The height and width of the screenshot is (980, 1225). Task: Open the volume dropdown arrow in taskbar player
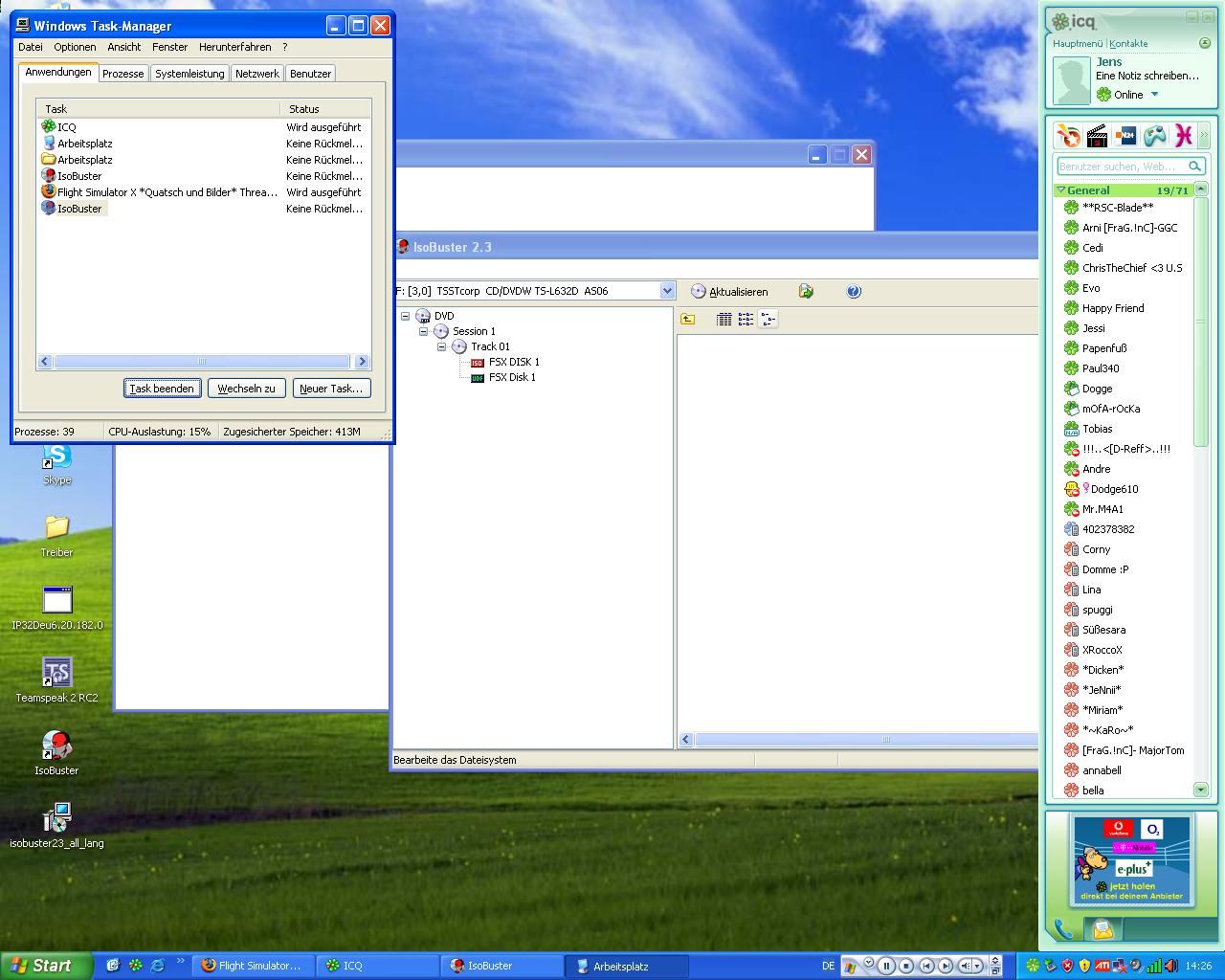coord(977,966)
